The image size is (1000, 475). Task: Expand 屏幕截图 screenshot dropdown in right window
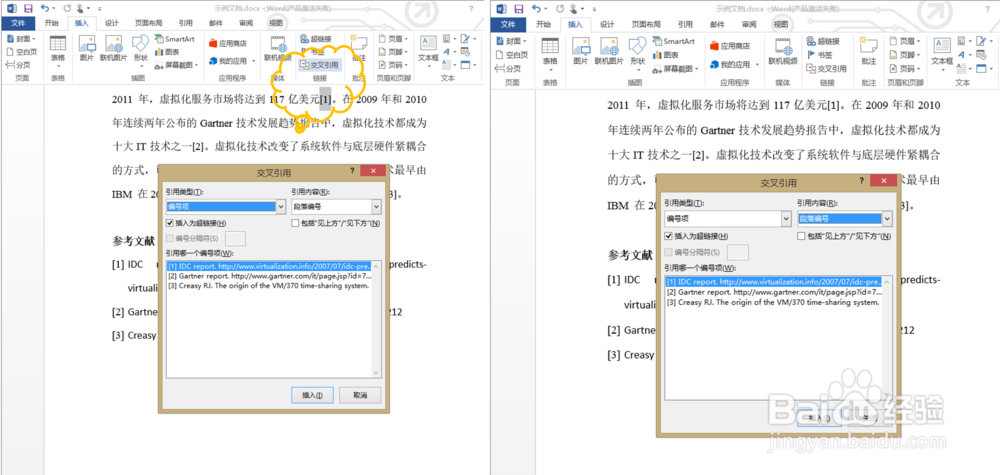tap(697, 68)
